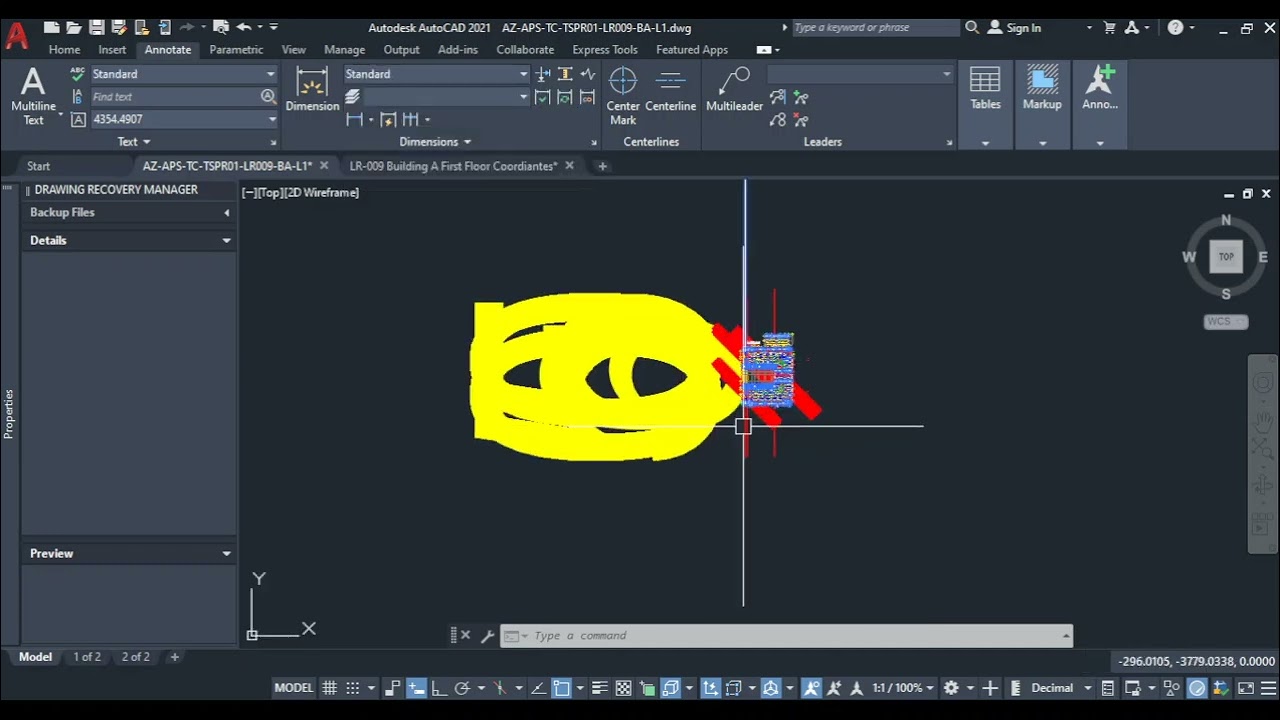Expand the Dimensions panel

coord(435,142)
